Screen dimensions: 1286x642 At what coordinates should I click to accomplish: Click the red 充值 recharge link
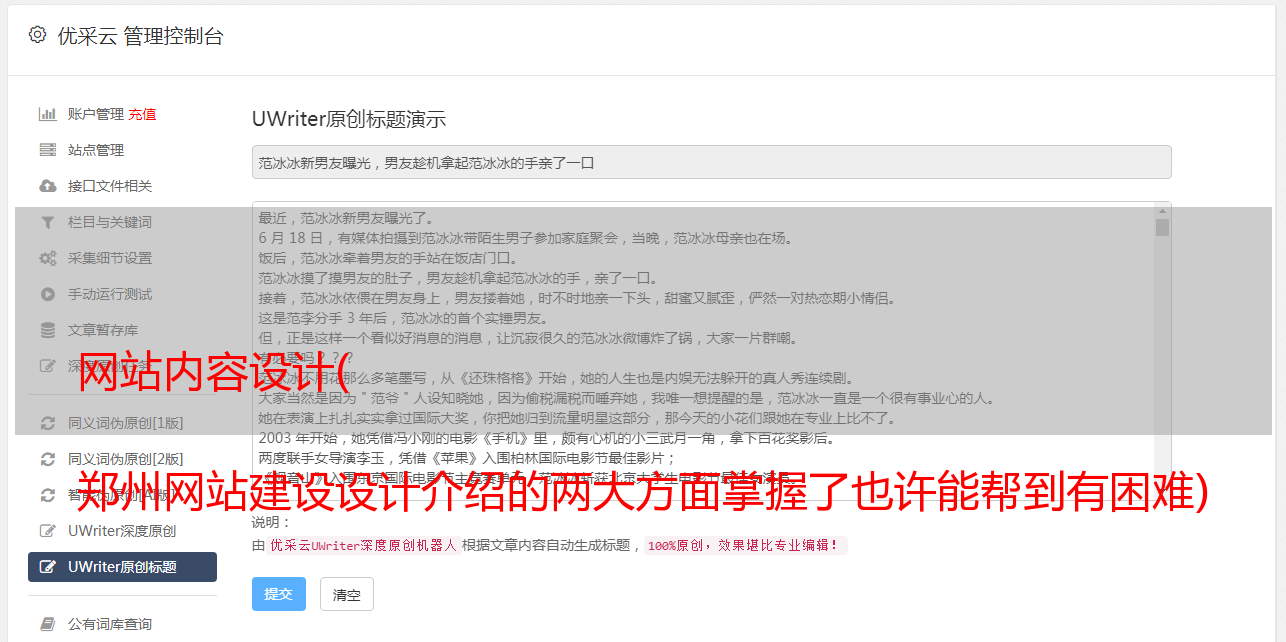click(142, 114)
